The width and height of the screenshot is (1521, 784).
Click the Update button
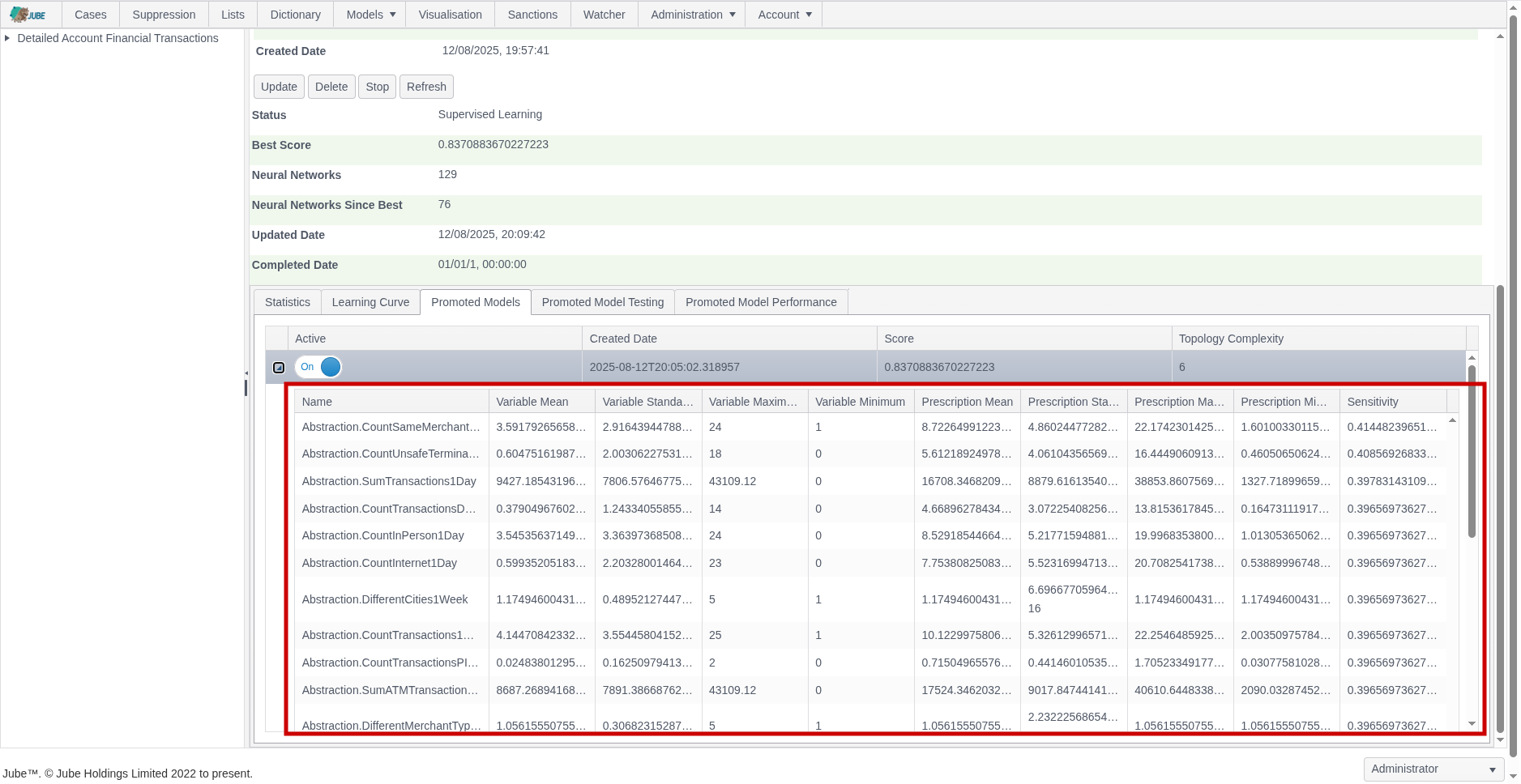pos(279,87)
